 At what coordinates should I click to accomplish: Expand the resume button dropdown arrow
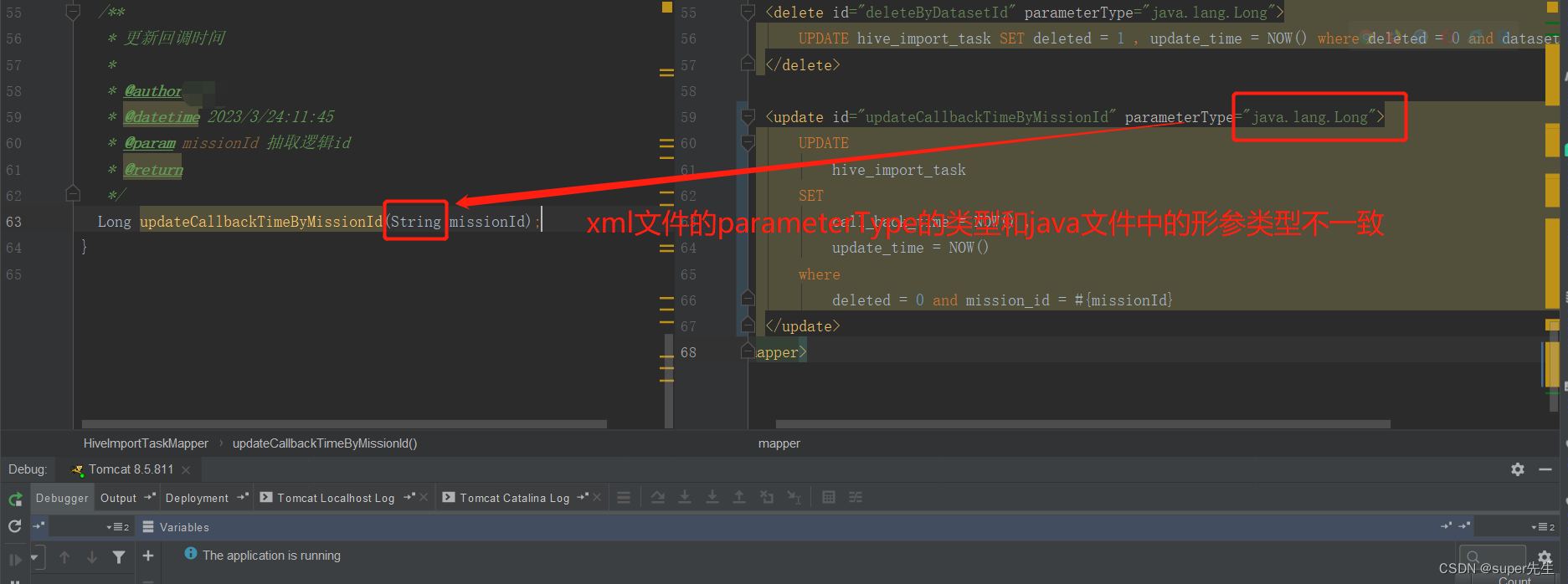pyautogui.click(x=34, y=557)
